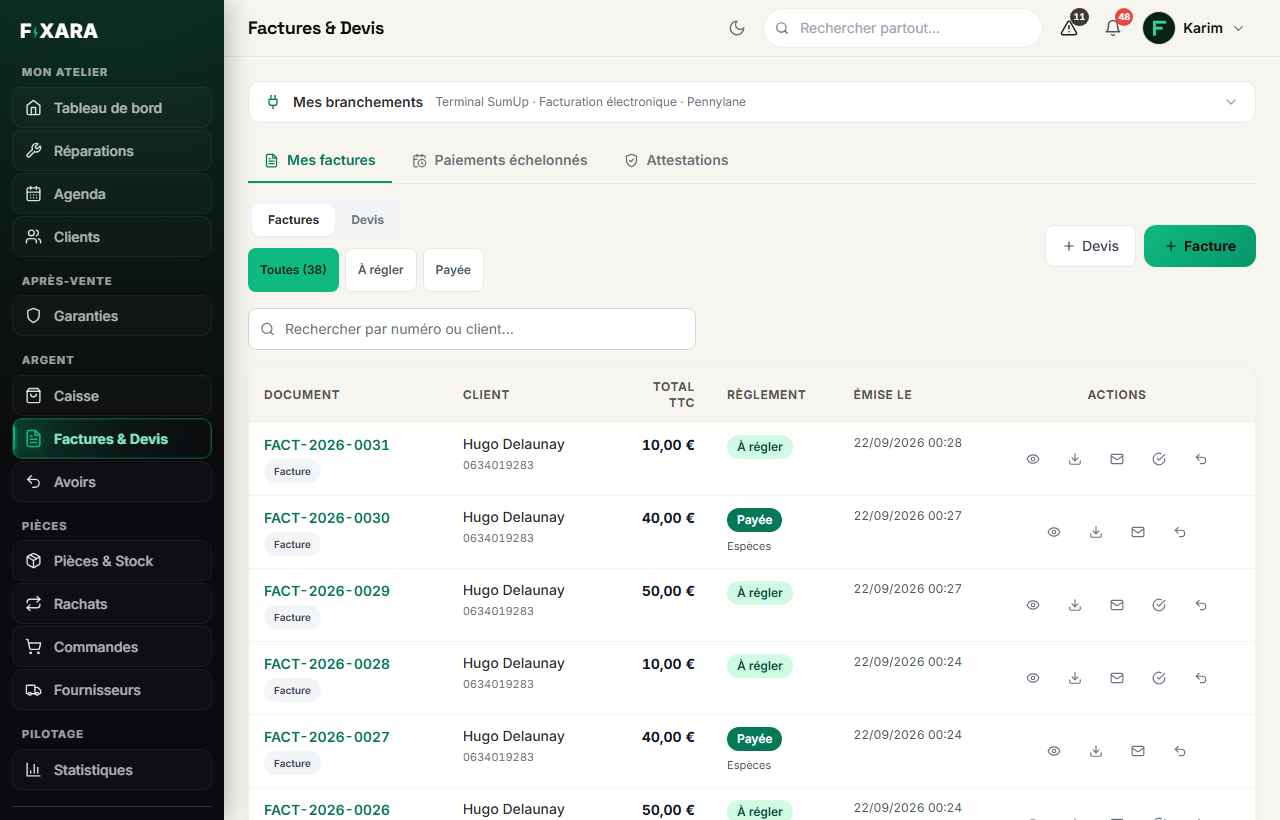Click the undo arrow icon for FACT-2026-0027
The image size is (1280, 820).
click(1180, 751)
